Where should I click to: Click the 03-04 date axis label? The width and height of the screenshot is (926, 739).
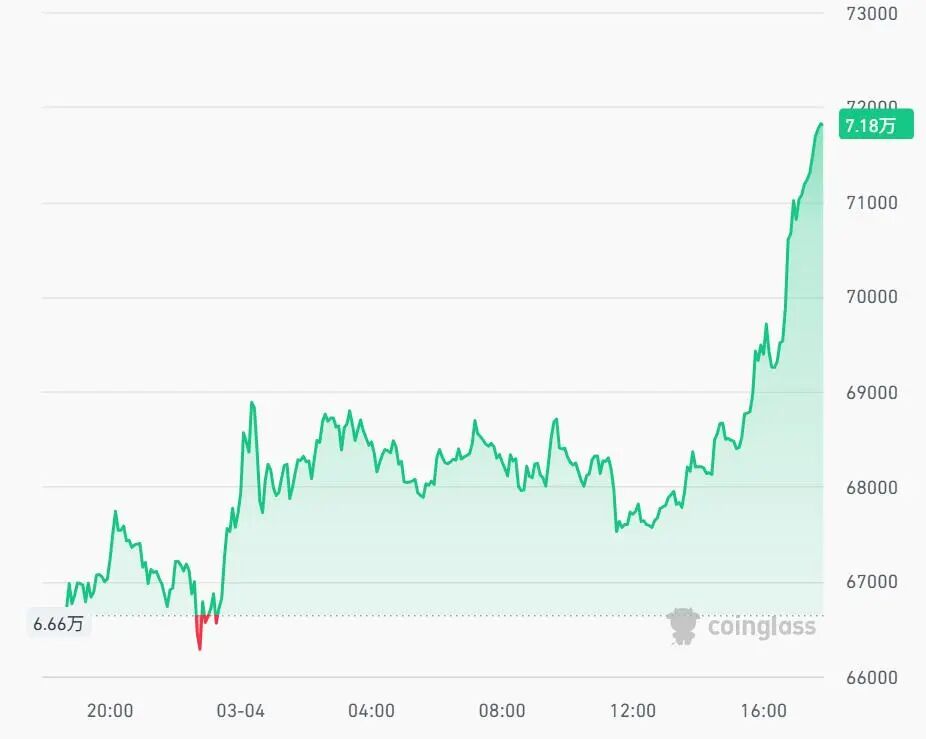(x=240, y=712)
